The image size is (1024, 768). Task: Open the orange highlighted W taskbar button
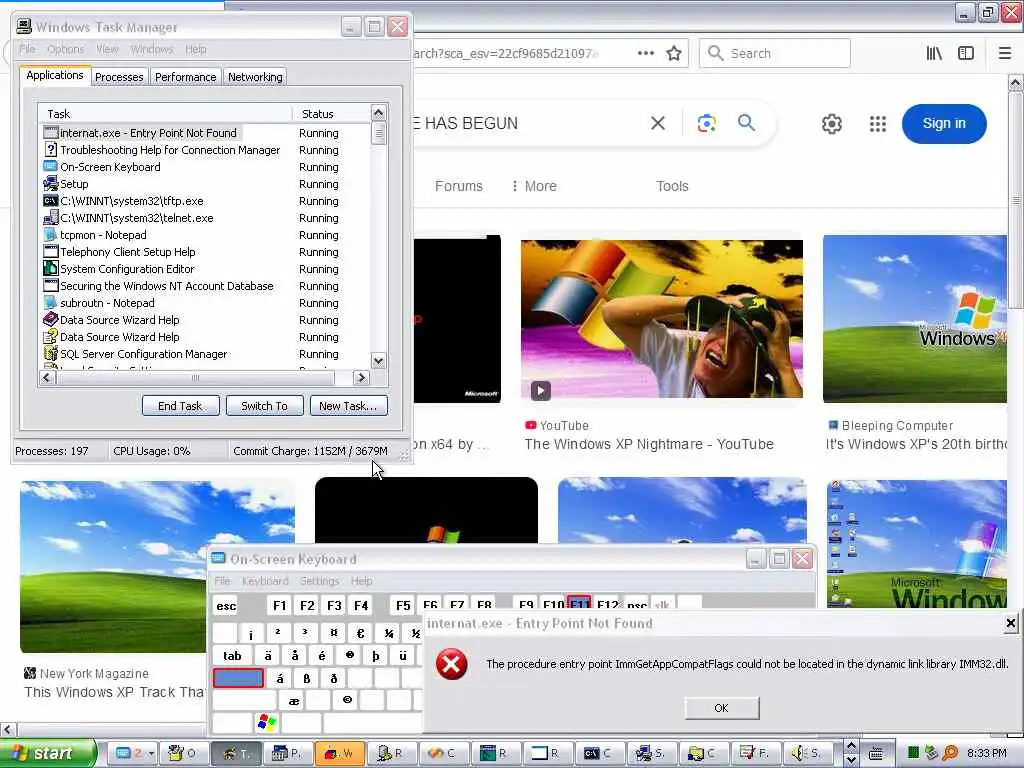339,753
